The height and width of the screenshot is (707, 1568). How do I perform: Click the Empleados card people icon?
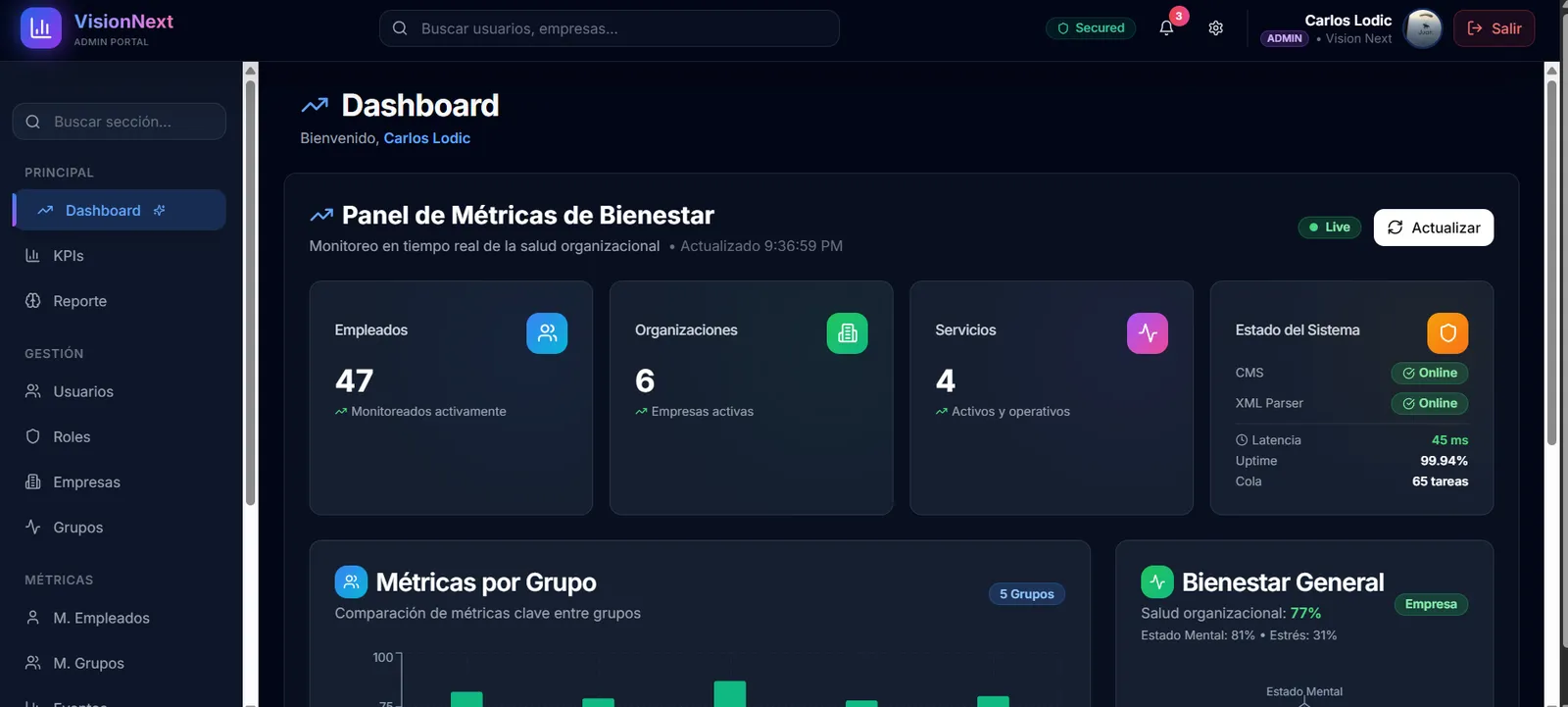pyautogui.click(x=547, y=333)
